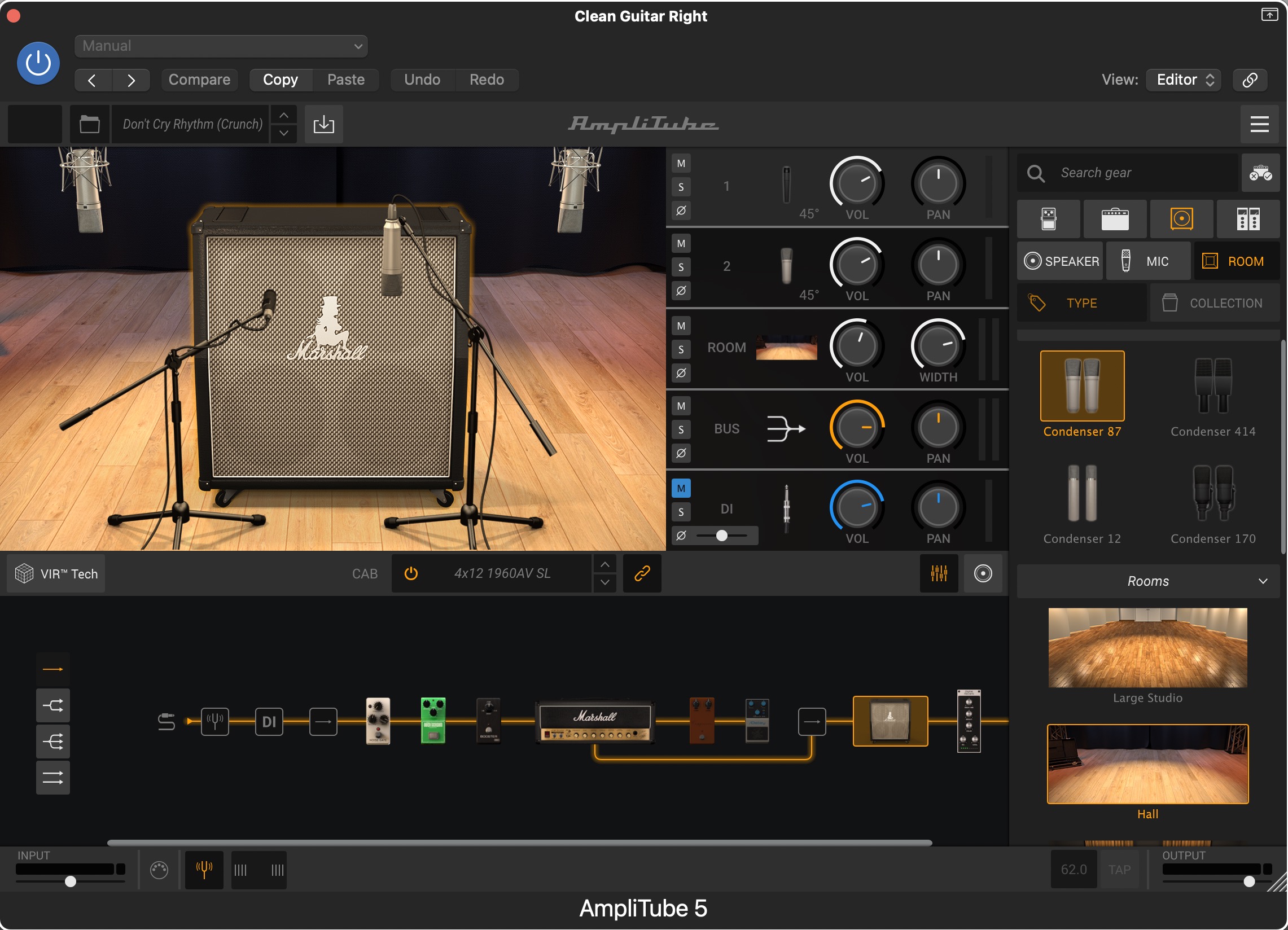Viewport: 1288px width, 930px height.
Task: Open the Manual preset dropdown
Action: 221,46
